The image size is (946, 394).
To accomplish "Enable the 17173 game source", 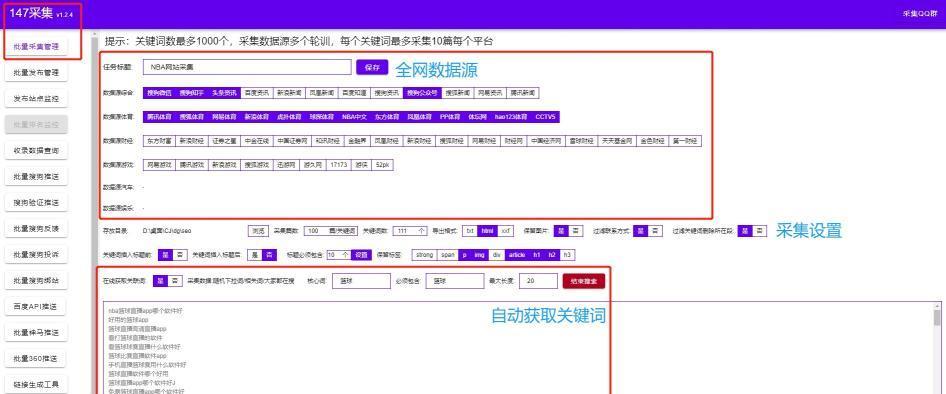I will 338,164.
